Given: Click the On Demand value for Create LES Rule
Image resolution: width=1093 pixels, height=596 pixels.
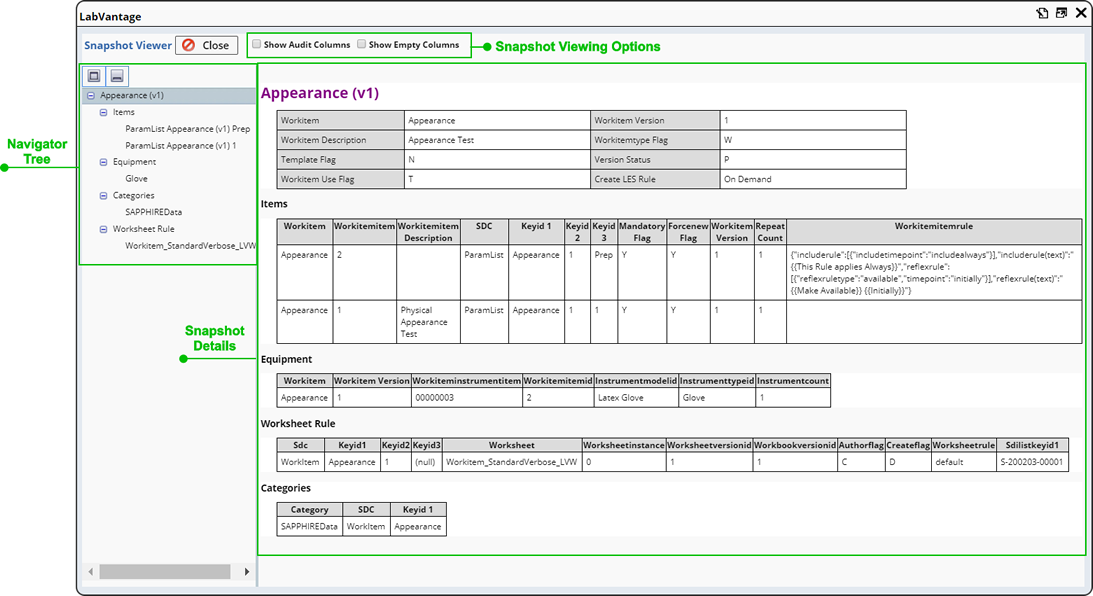Looking at the screenshot, I should click(747, 179).
